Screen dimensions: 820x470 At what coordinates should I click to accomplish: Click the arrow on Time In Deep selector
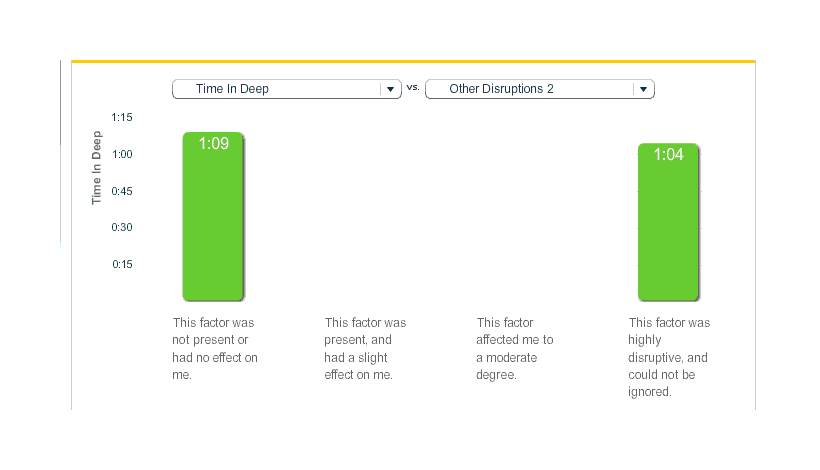click(x=390, y=89)
